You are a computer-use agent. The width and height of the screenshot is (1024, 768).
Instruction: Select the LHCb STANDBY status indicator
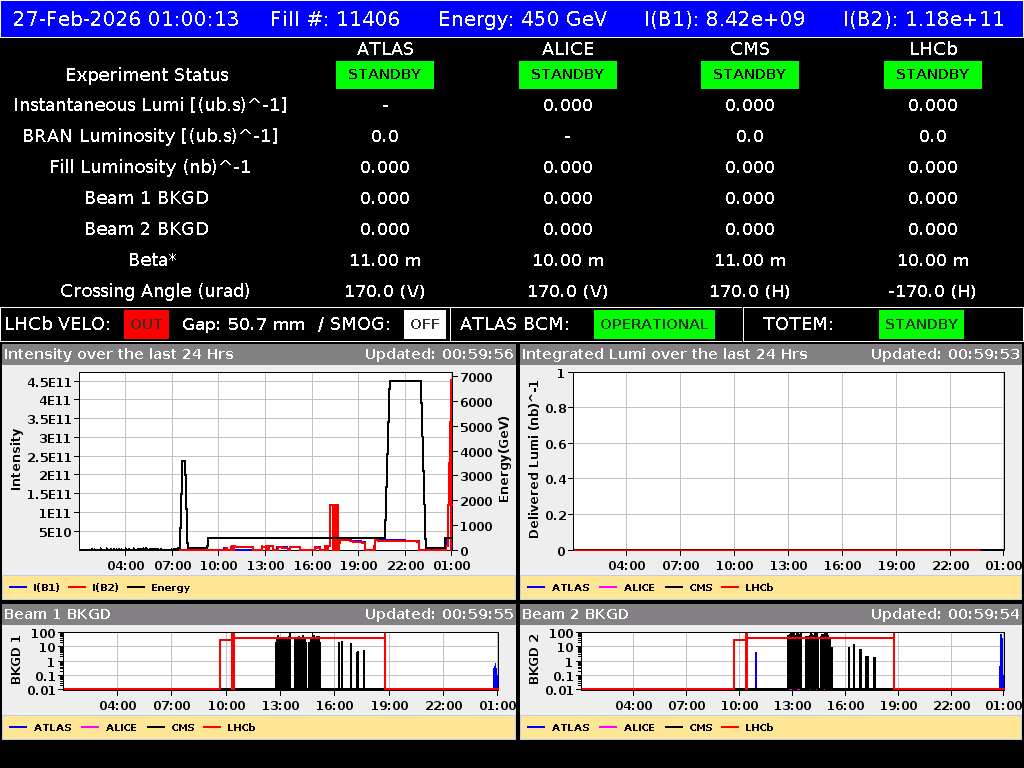(932, 74)
